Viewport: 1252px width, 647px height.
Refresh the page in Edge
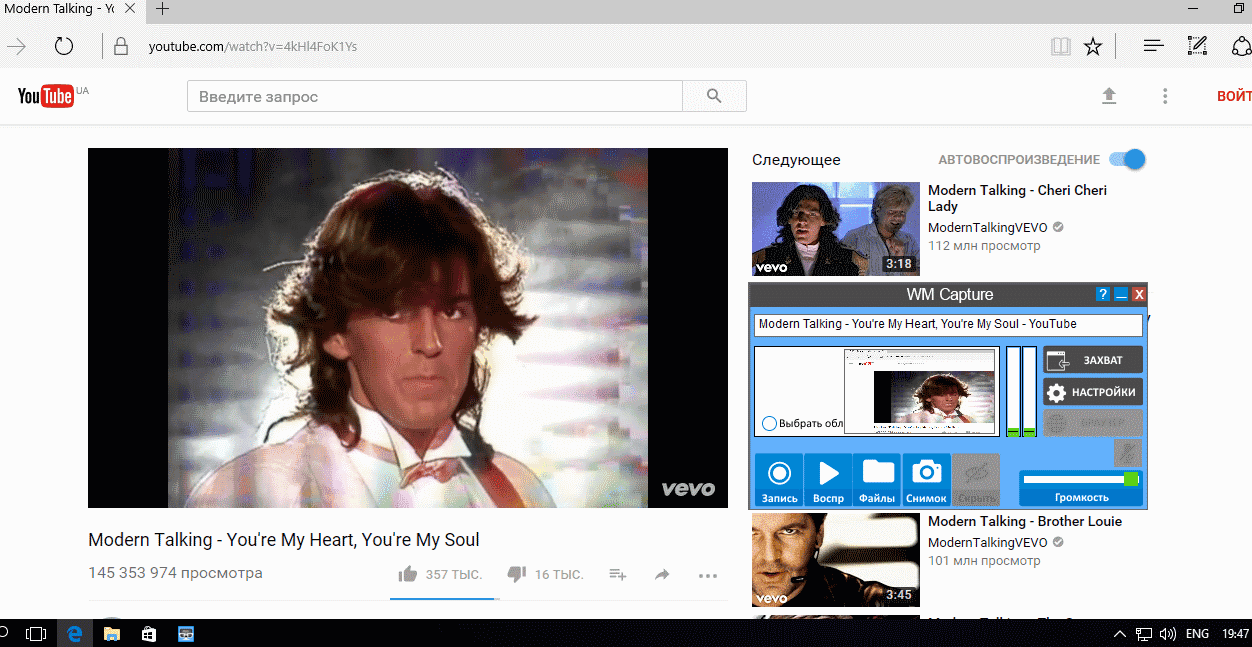tap(64, 46)
